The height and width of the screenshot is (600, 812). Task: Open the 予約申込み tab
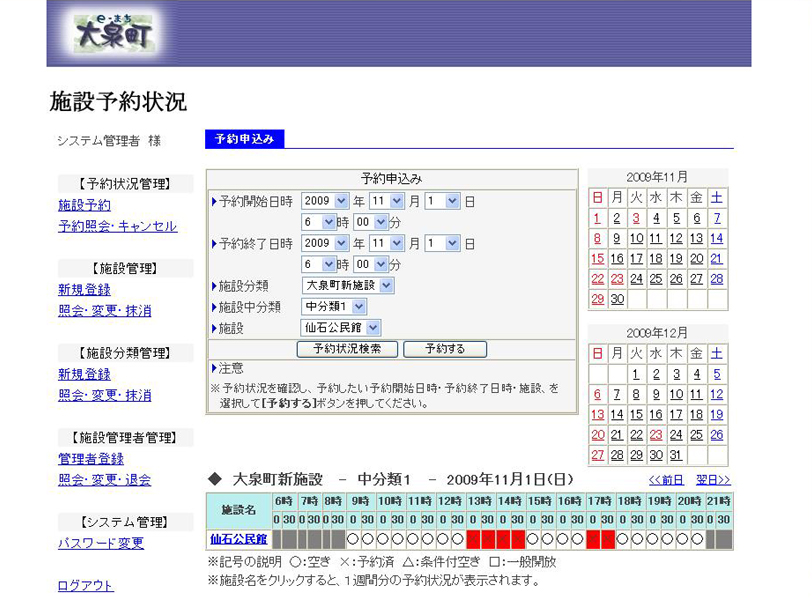point(244,139)
